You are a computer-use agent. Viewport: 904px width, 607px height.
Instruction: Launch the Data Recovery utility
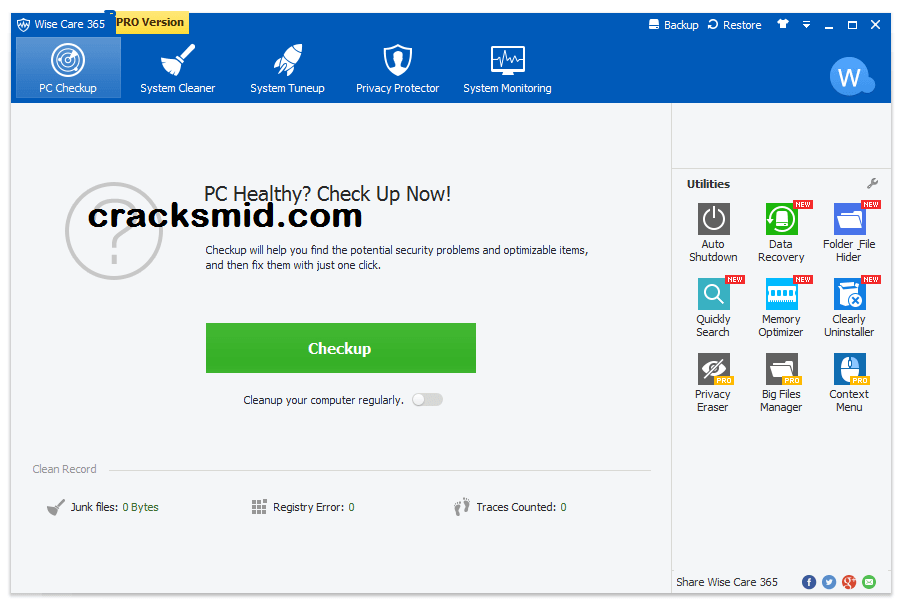[781, 232]
